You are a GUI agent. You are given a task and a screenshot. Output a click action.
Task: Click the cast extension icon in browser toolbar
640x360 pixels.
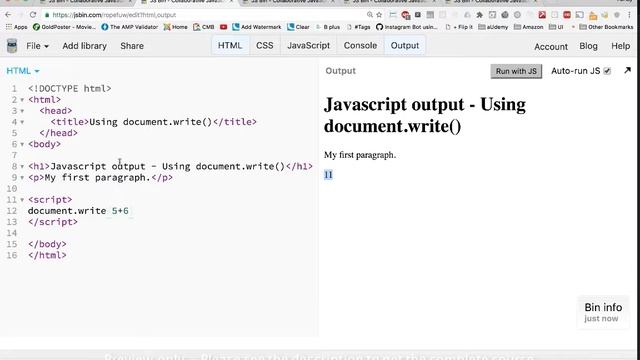point(580,15)
